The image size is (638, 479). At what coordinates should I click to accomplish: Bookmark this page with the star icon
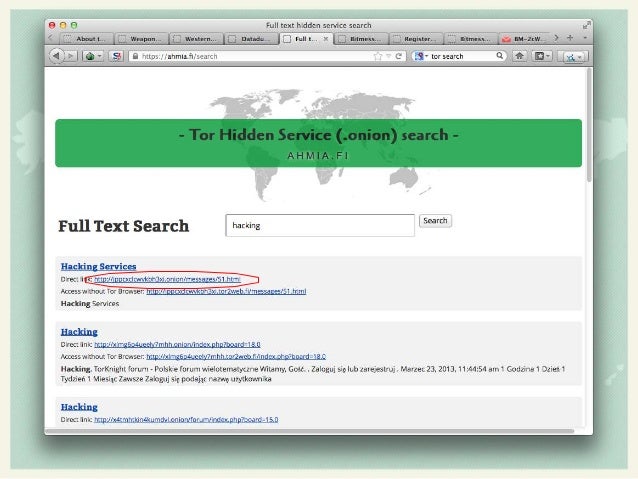coord(378,56)
